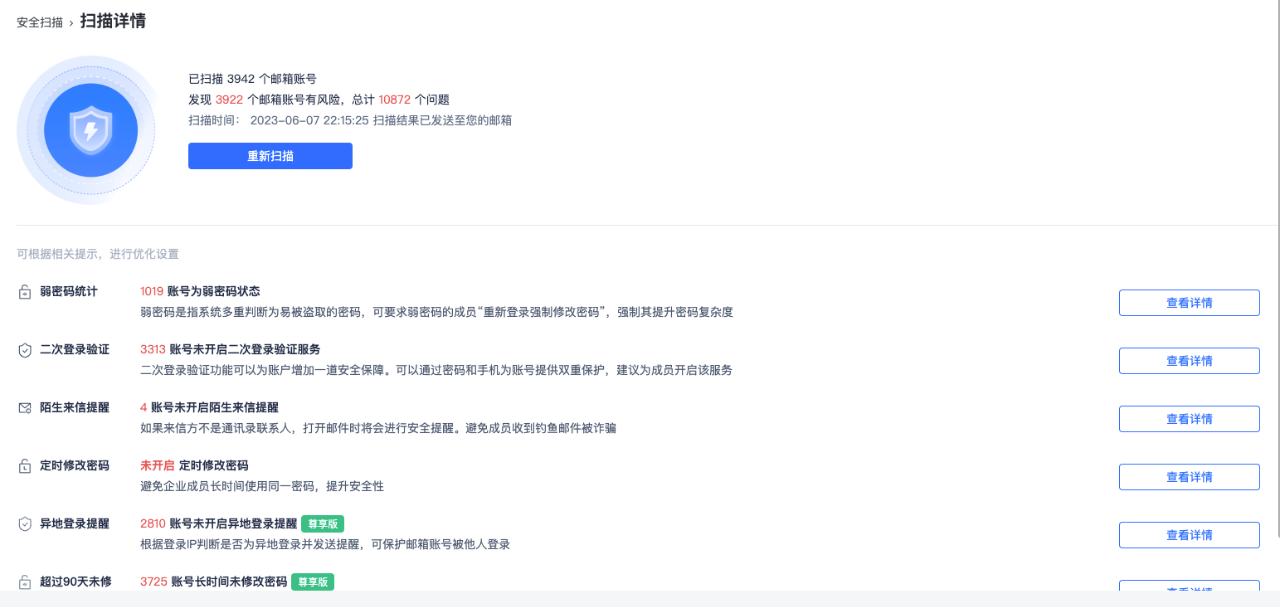1280x607 pixels.
Task: Click the lock icon beside 定时修改密码
Action: 25,466
